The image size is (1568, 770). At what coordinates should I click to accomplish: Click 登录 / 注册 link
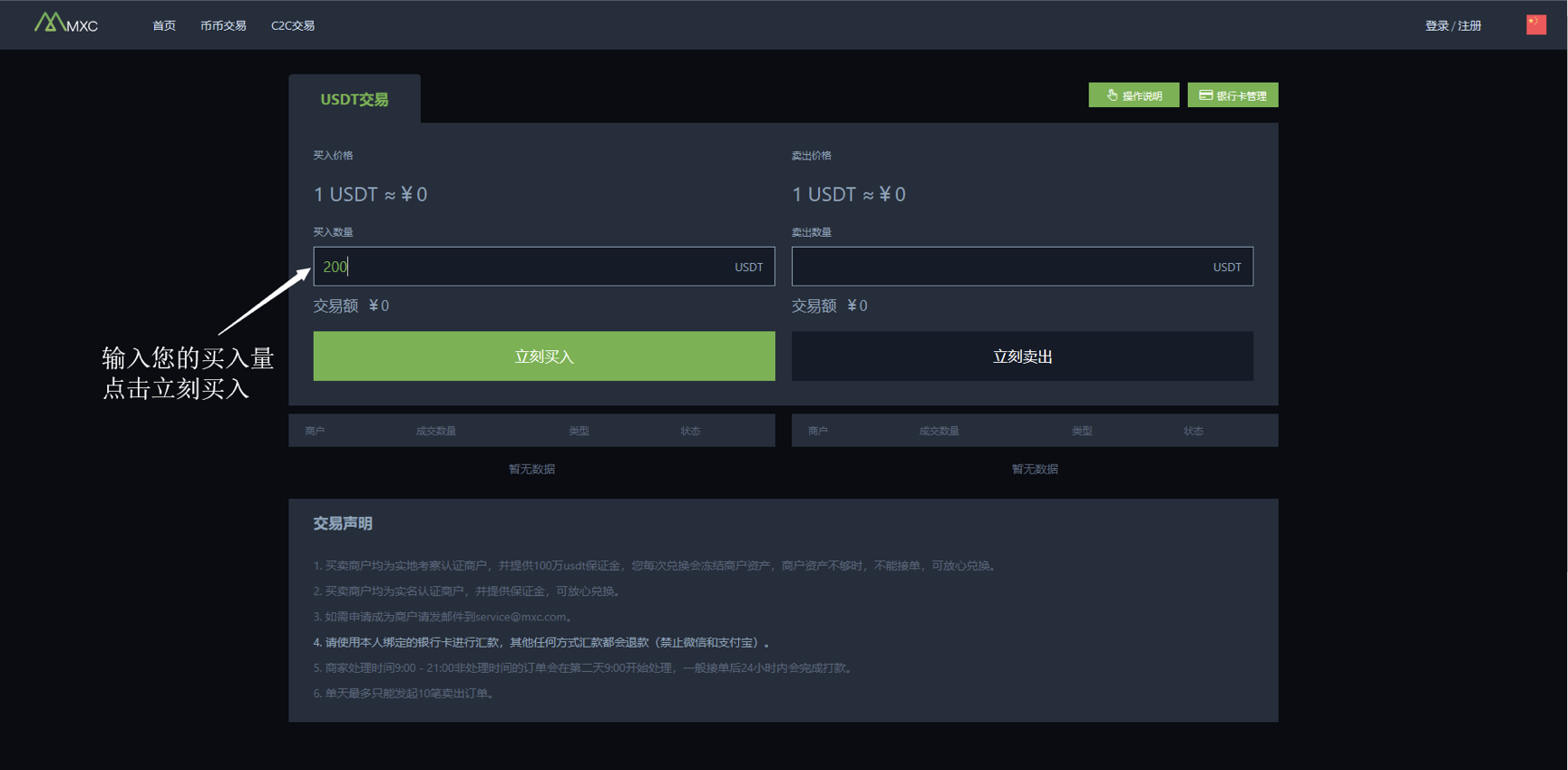[1453, 25]
